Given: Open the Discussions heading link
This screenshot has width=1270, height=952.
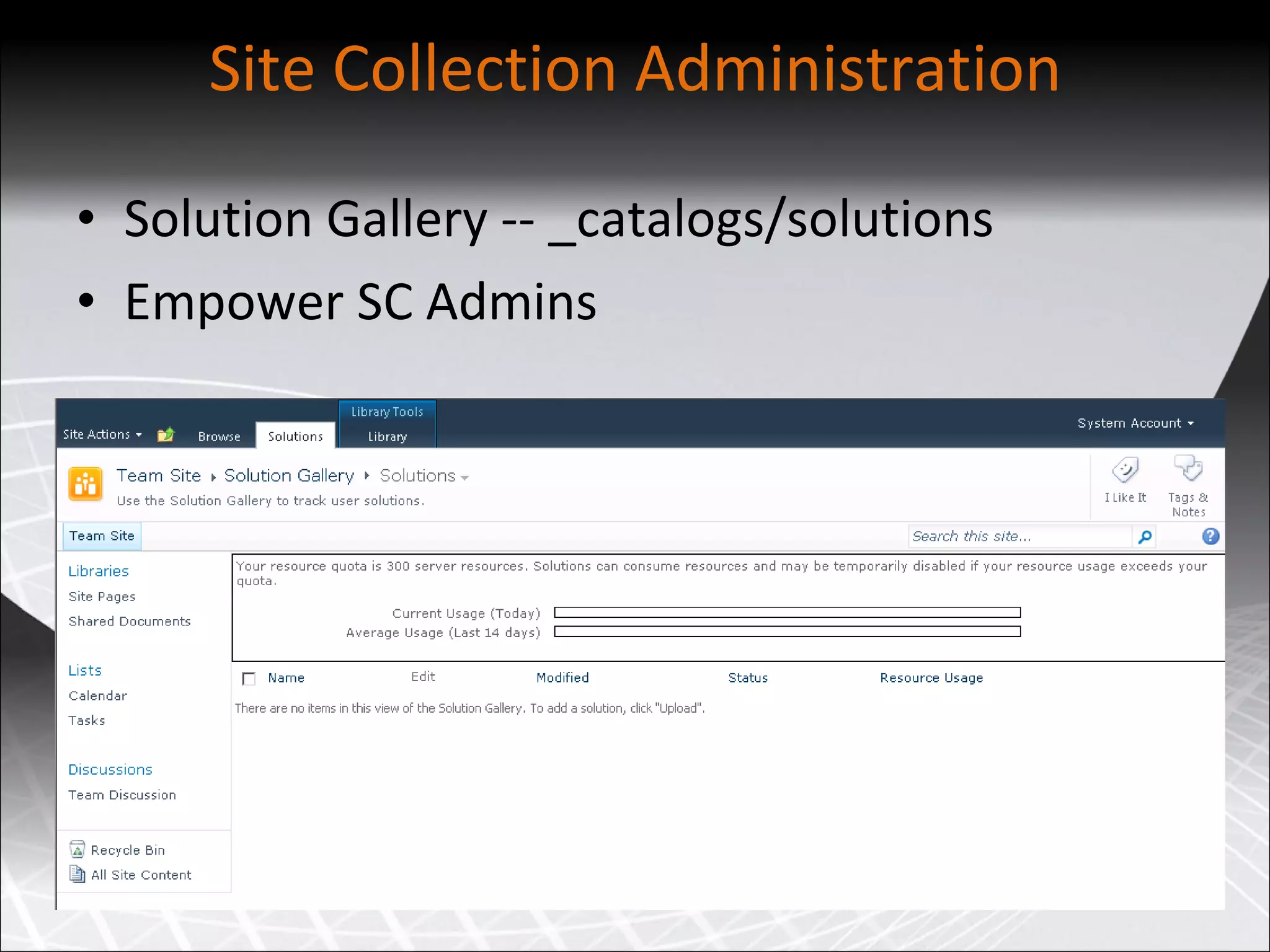Looking at the screenshot, I should click(x=110, y=770).
